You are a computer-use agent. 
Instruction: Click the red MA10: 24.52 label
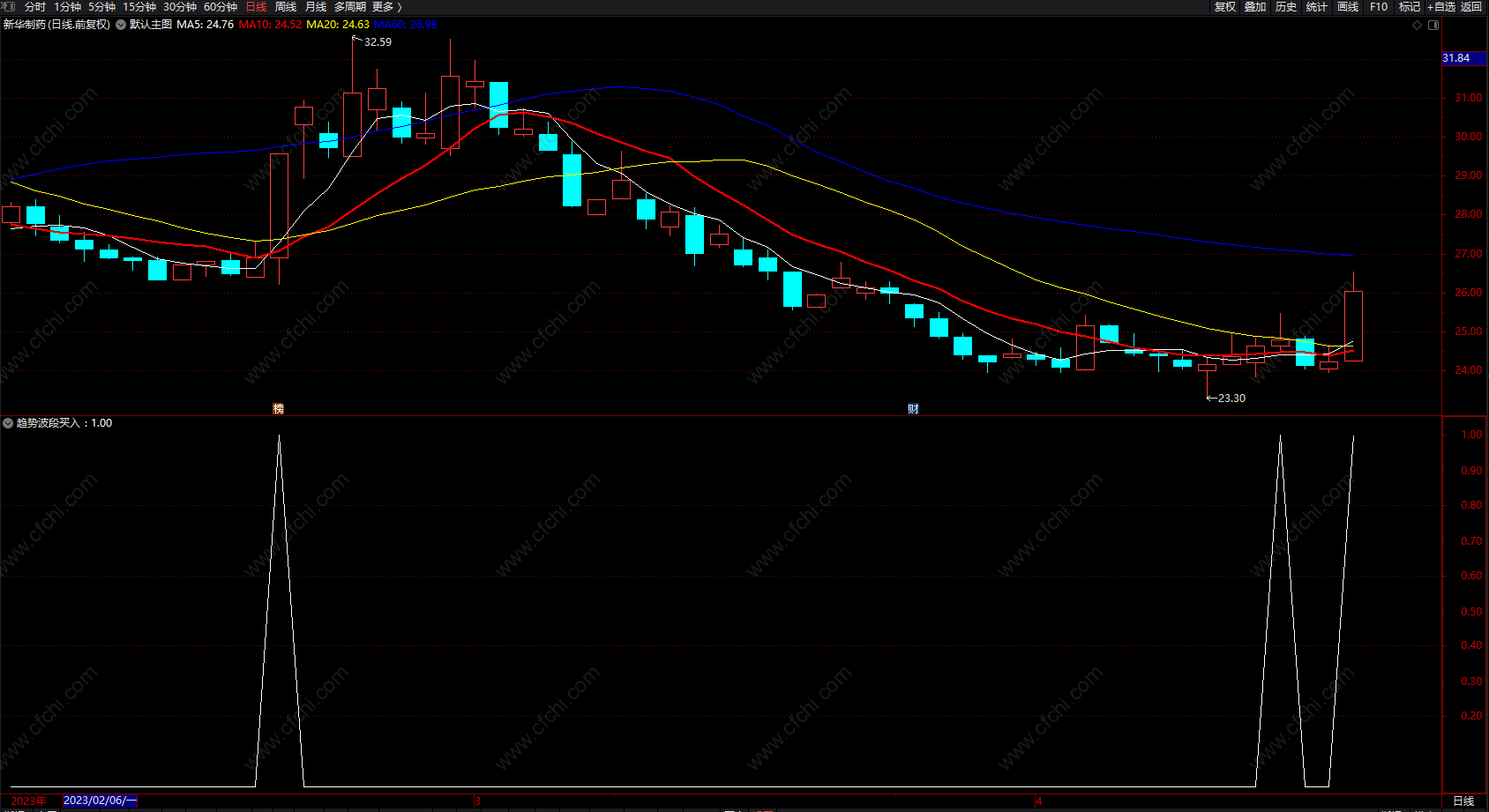pos(270,25)
